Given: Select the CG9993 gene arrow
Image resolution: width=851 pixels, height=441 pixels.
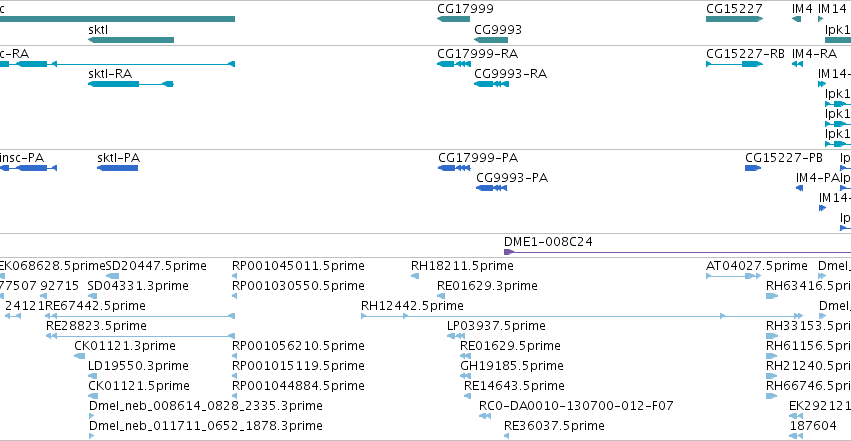Looking at the screenshot, I should click(x=491, y=40).
